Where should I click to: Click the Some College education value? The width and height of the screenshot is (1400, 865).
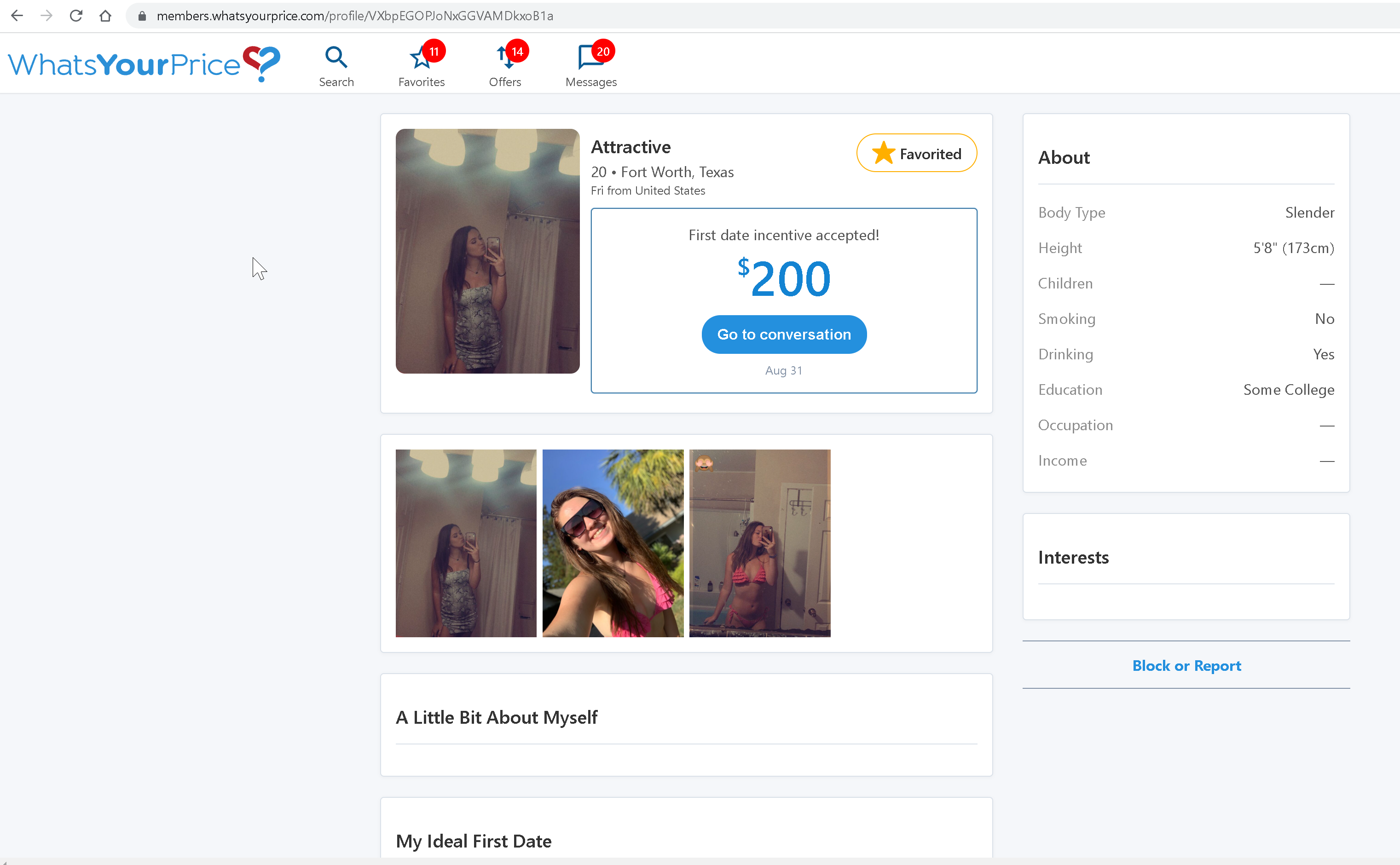[1289, 390]
